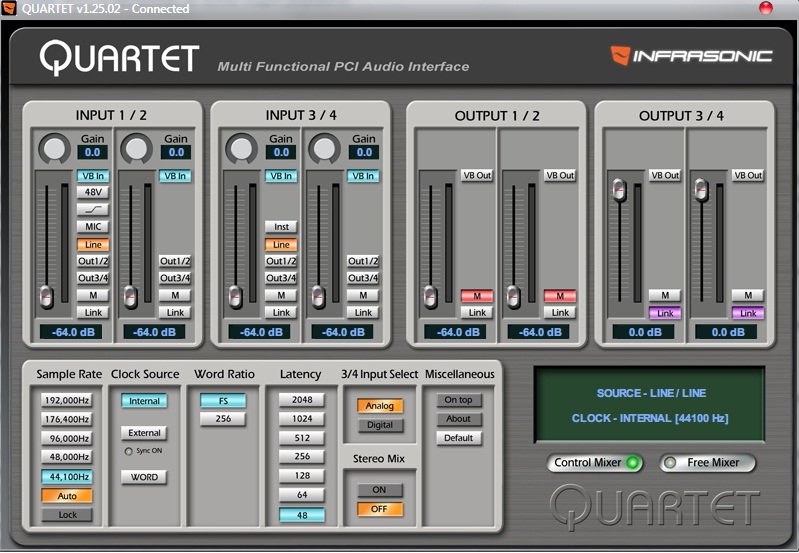Viewport: 799px width, 553px height.
Task: Toggle Link on Output 4
Action: point(748,313)
